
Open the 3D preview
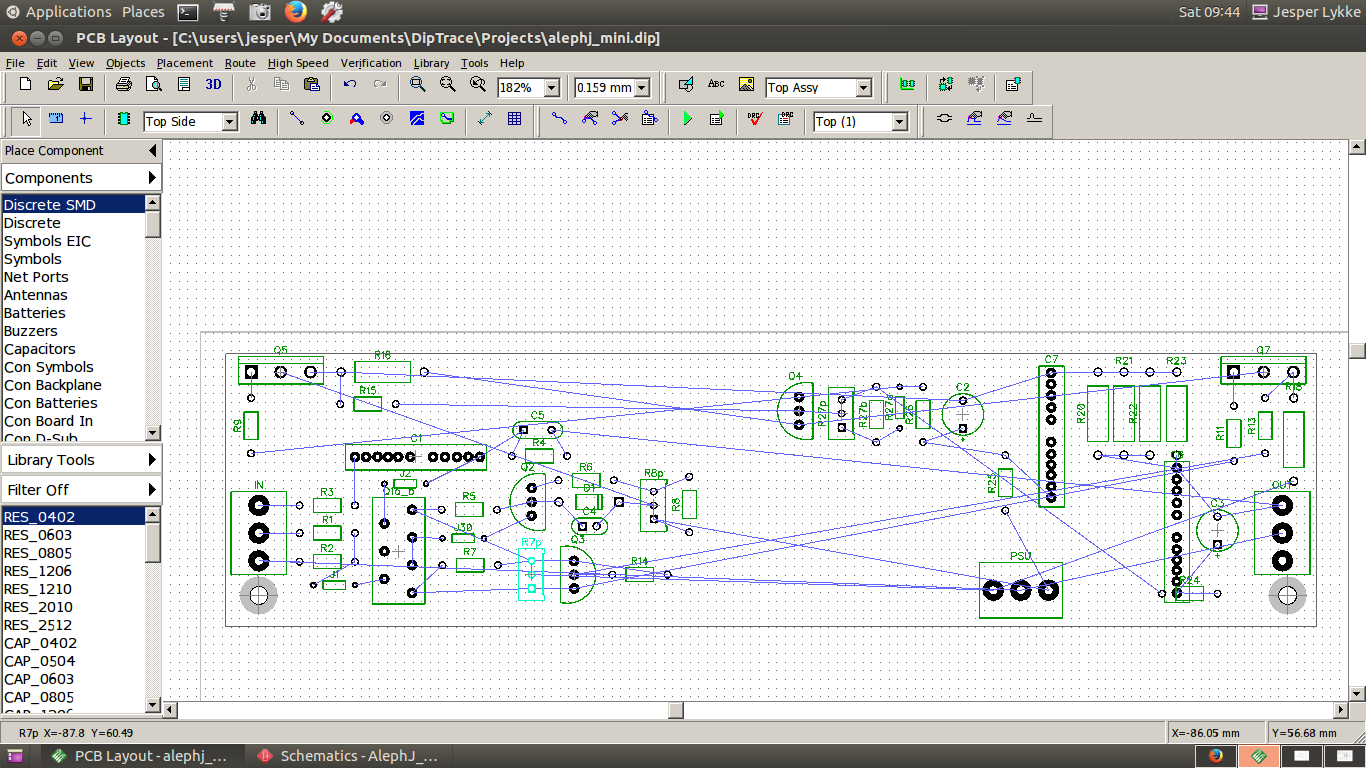213,86
